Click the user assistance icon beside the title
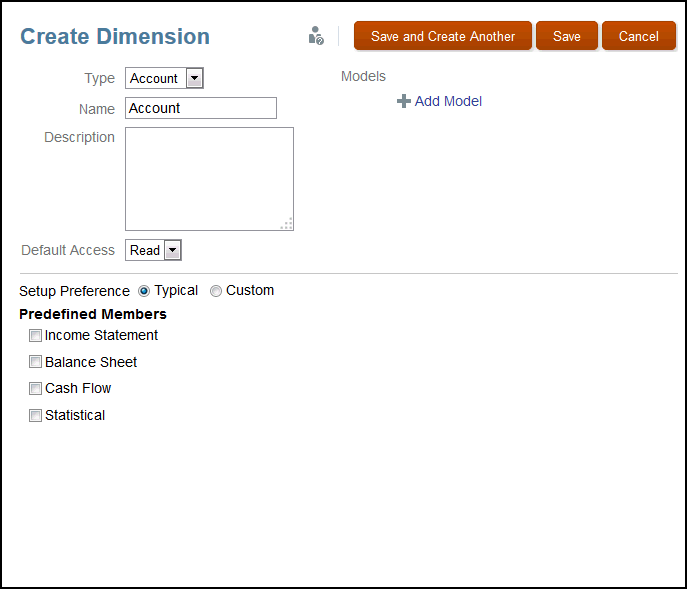 pos(316,35)
